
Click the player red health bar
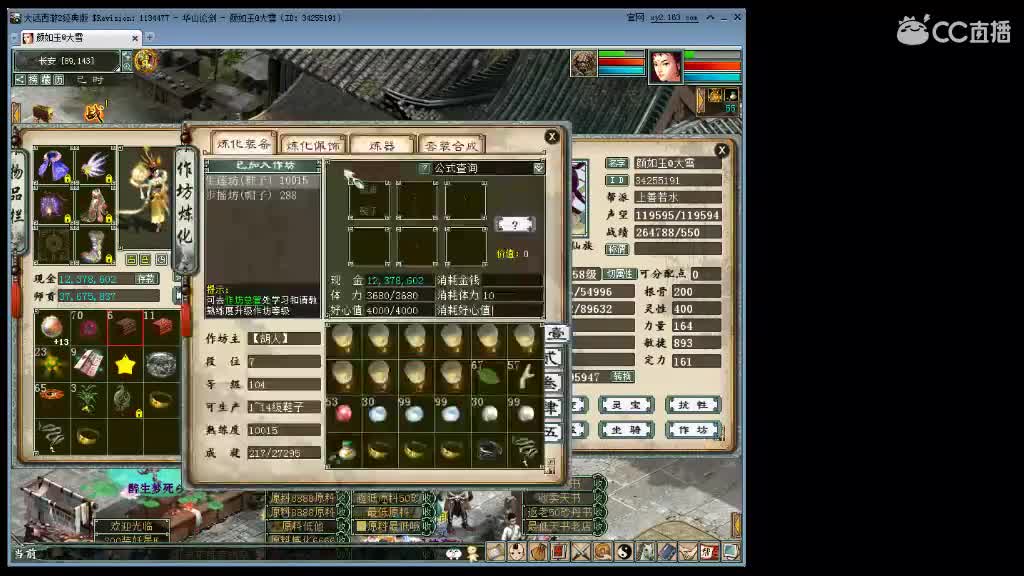pyautogui.click(x=712, y=66)
